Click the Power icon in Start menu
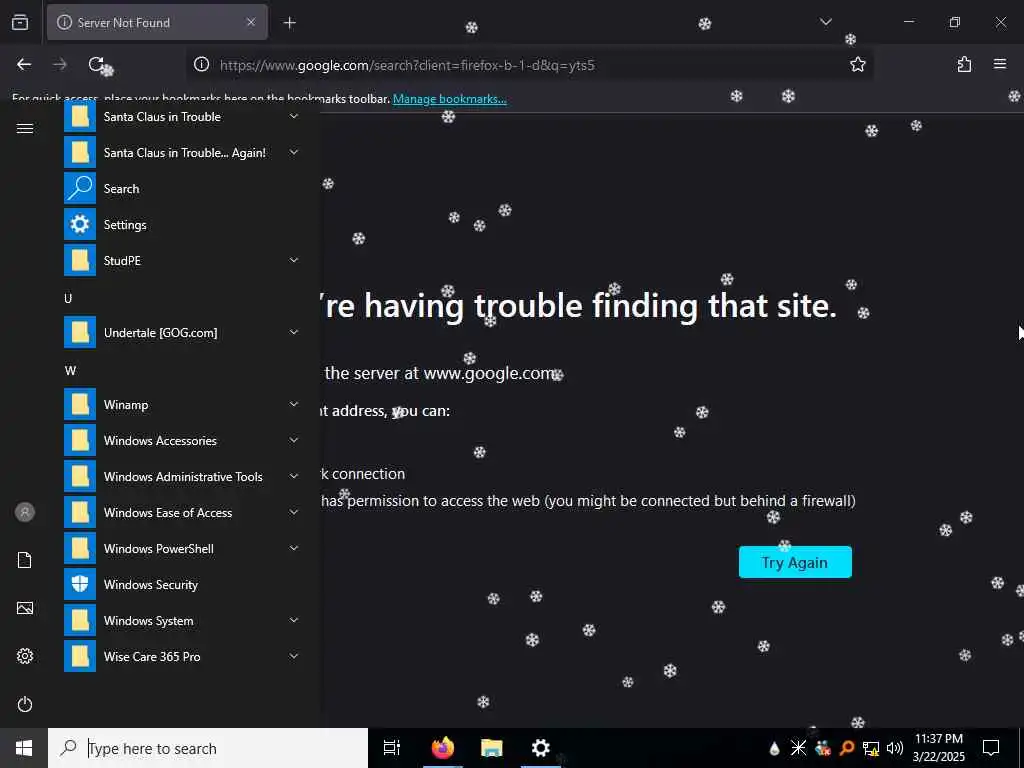The width and height of the screenshot is (1024, 768). point(25,705)
